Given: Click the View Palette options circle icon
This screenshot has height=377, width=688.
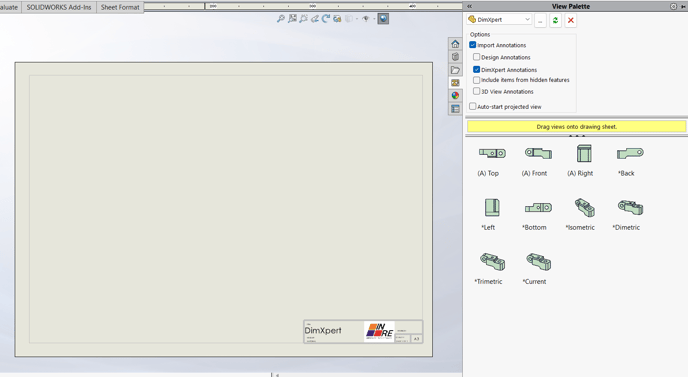Looking at the screenshot, I should click(x=674, y=7).
